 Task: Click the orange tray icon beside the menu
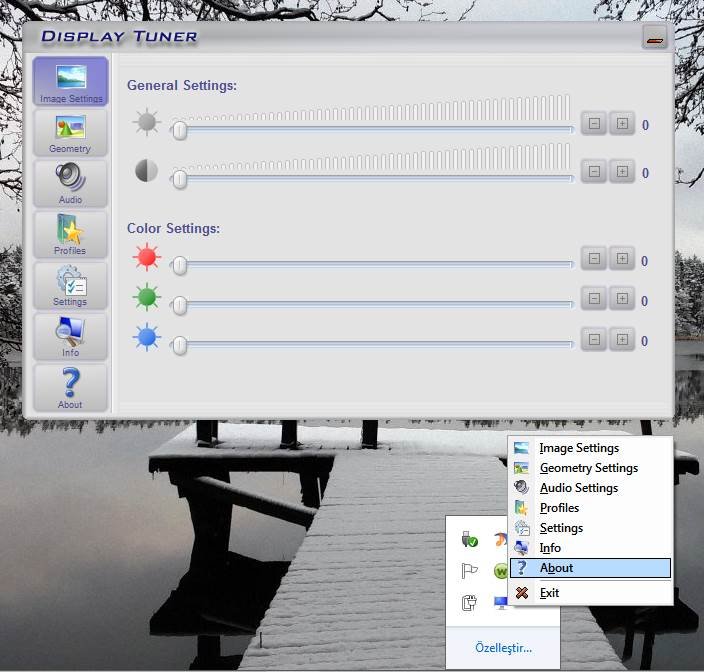(x=501, y=539)
